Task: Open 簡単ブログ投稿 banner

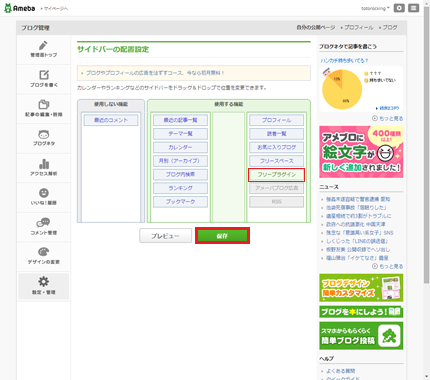Action: point(361,336)
